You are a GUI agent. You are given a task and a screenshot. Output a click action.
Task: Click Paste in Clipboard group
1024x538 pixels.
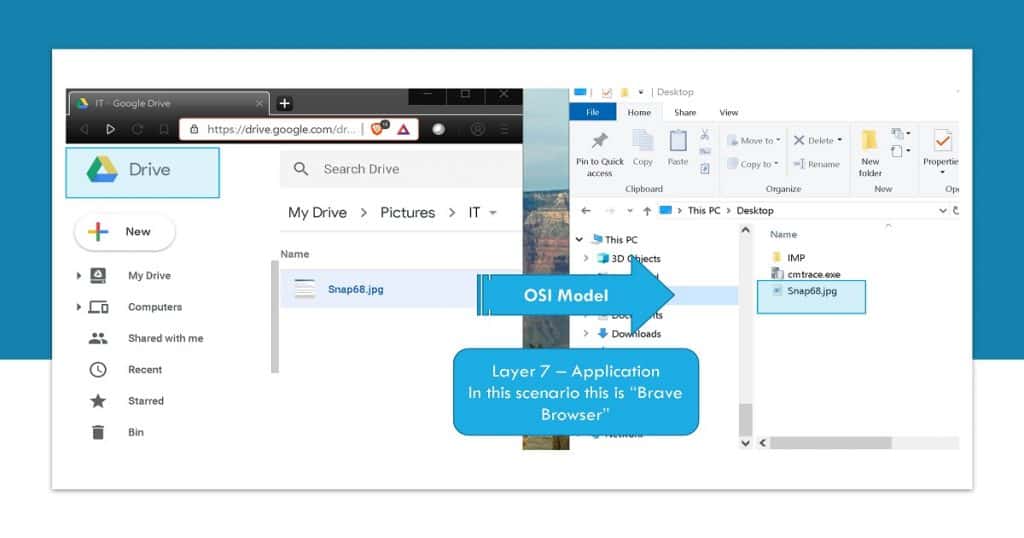pos(678,148)
